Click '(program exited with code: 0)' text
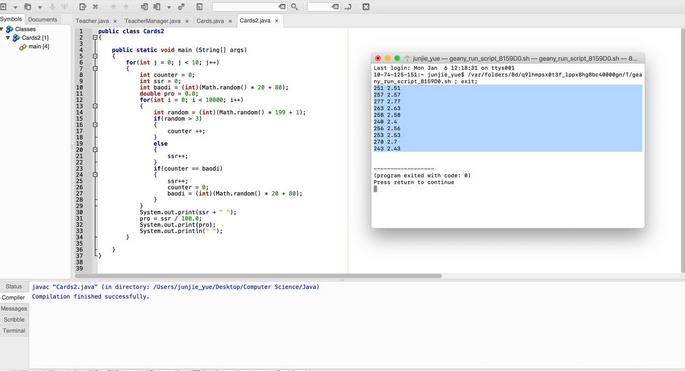This screenshot has height=371, width=685. tap(422, 176)
